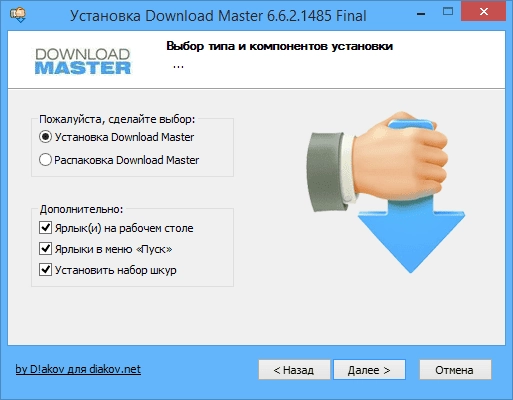This screenshot has width=513, height=400.
Task: Click the Пожалуйста, сделайте выбор: group label
Action: [117, 119]
